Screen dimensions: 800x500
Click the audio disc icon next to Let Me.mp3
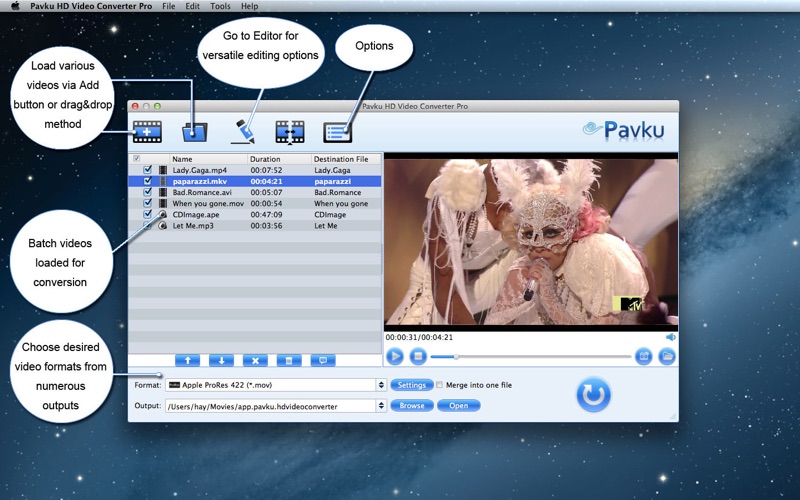click(163, 226)
